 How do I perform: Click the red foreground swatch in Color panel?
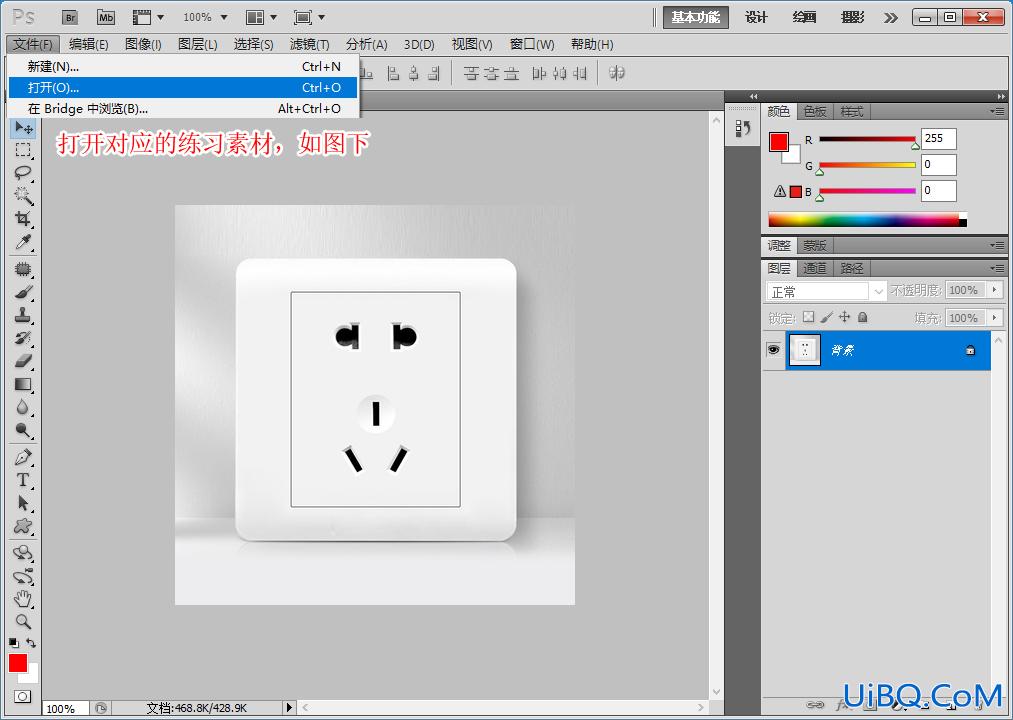pyautogui.click(x=779, y=142)
